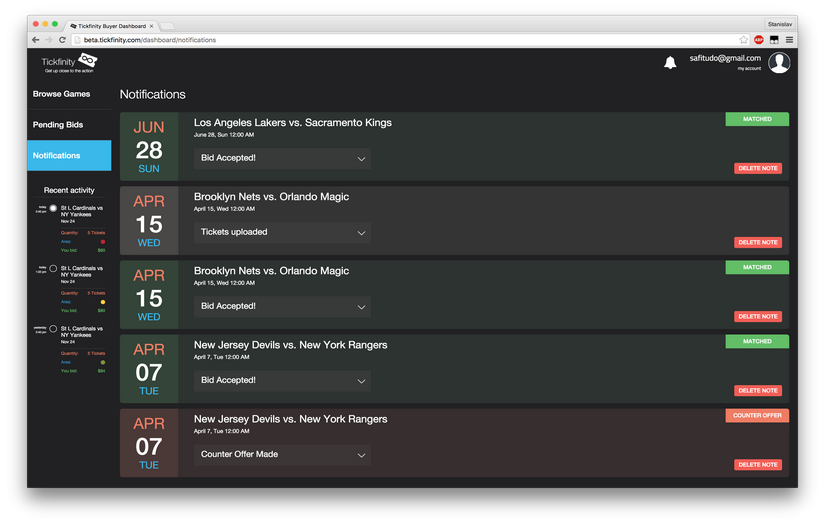
Task: Go back with the browser back arrow
Action: point(35,40)
